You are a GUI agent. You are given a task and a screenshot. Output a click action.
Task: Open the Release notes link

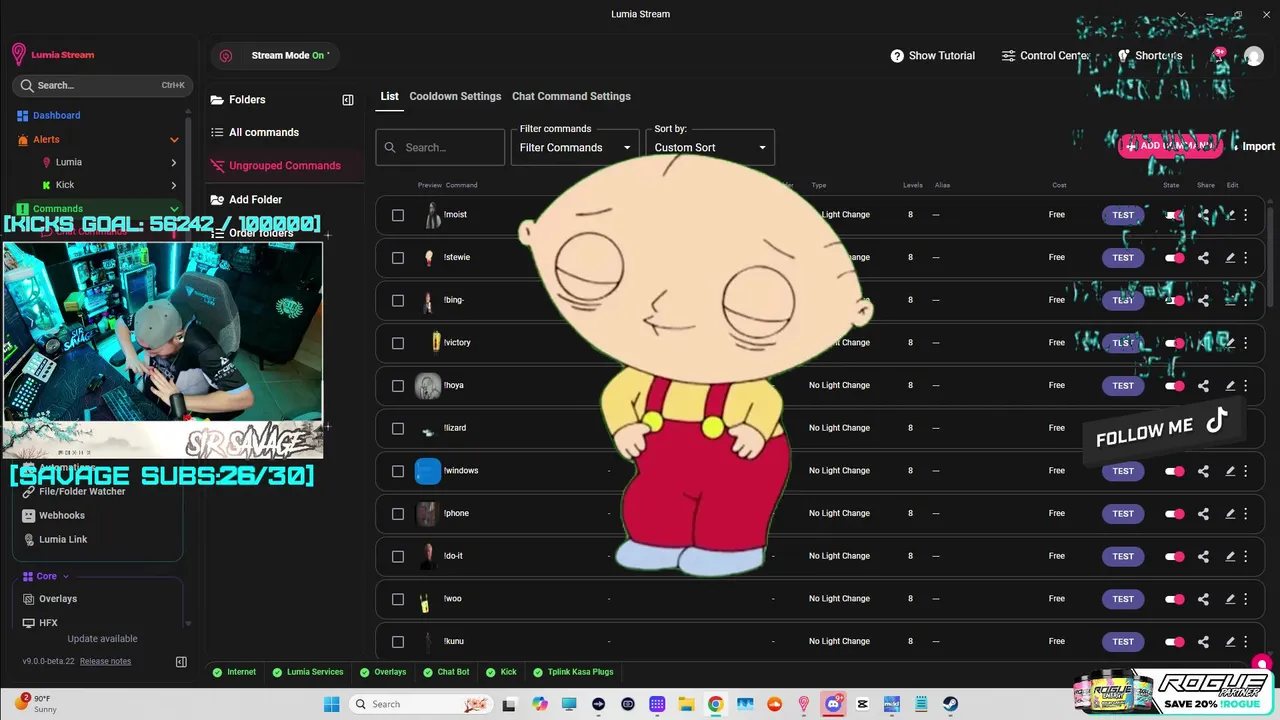[105, 661]
